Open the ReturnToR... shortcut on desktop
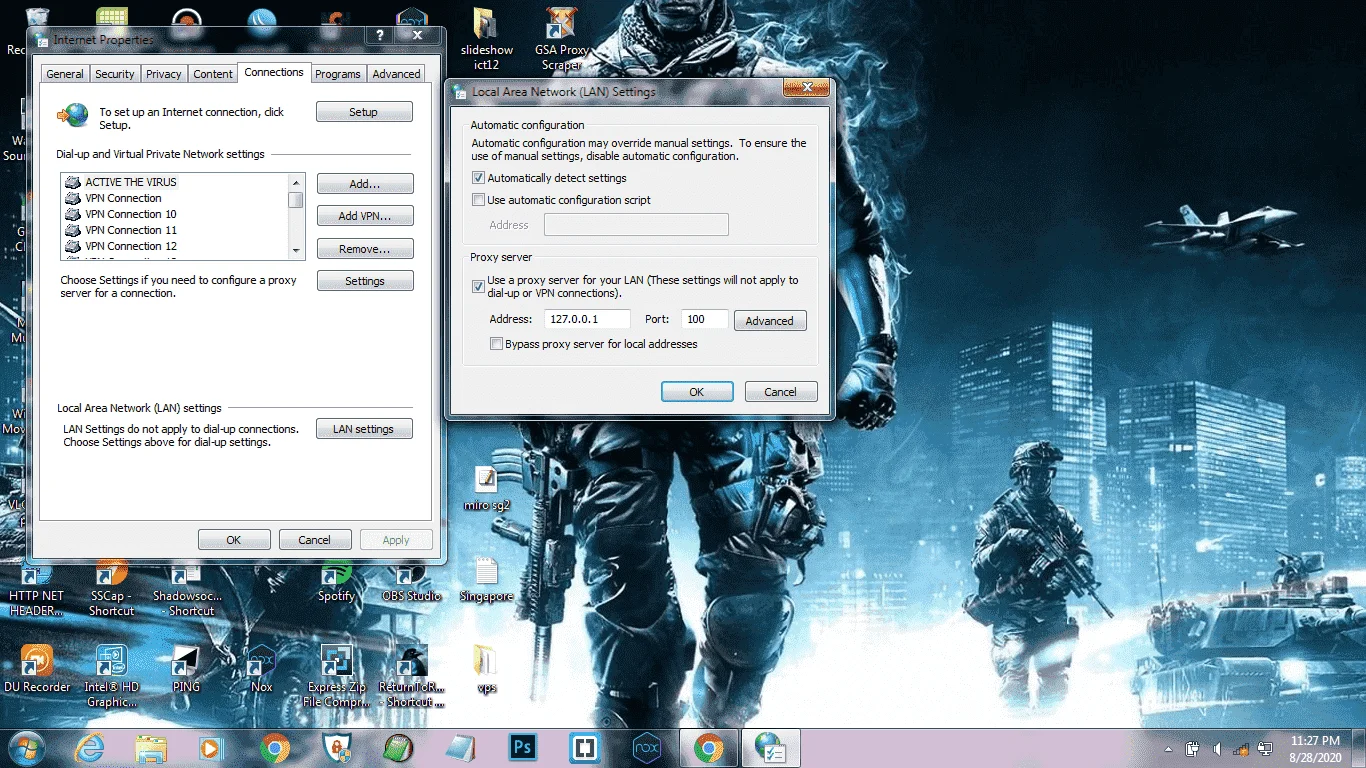 tap(411, 677)
